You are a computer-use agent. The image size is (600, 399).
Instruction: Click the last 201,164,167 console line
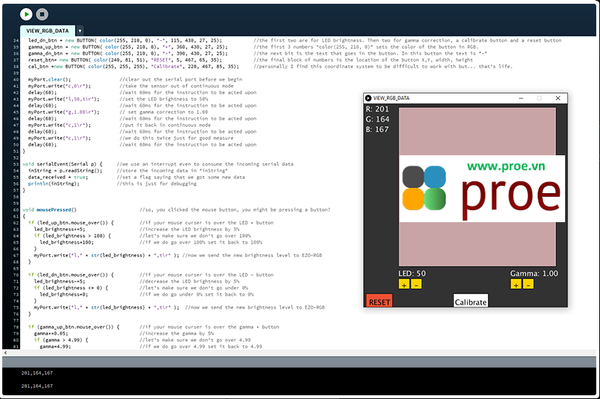click(37, 386)
